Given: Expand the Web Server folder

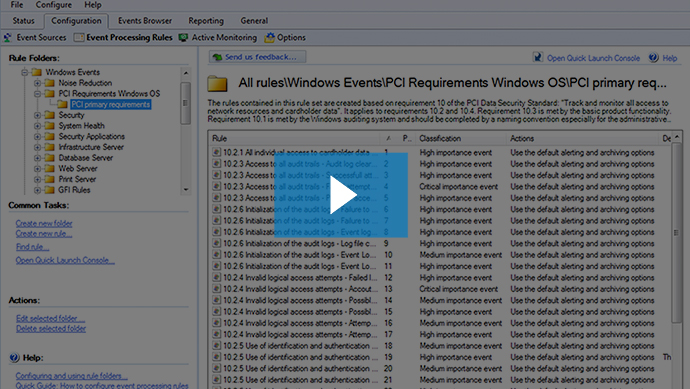Looking at the screenshot, I should click(37, 169).
